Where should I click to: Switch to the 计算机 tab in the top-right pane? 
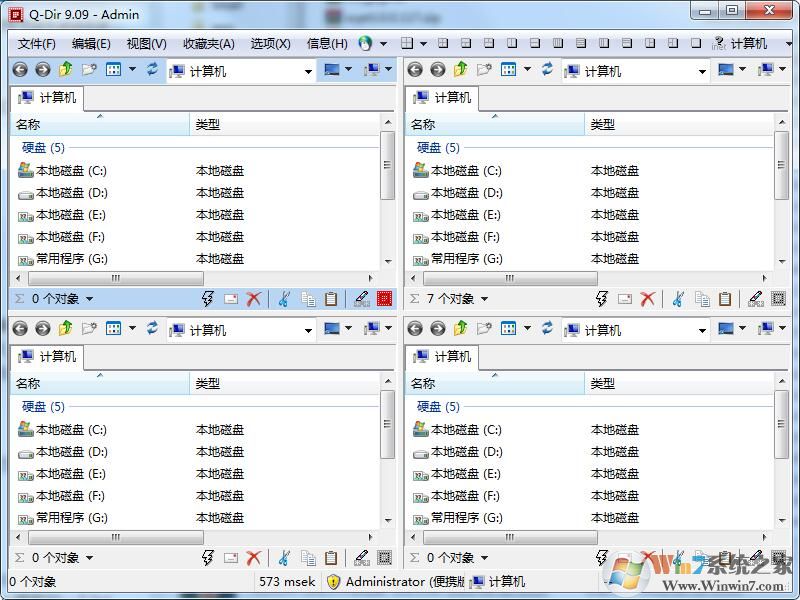point(444,97)
